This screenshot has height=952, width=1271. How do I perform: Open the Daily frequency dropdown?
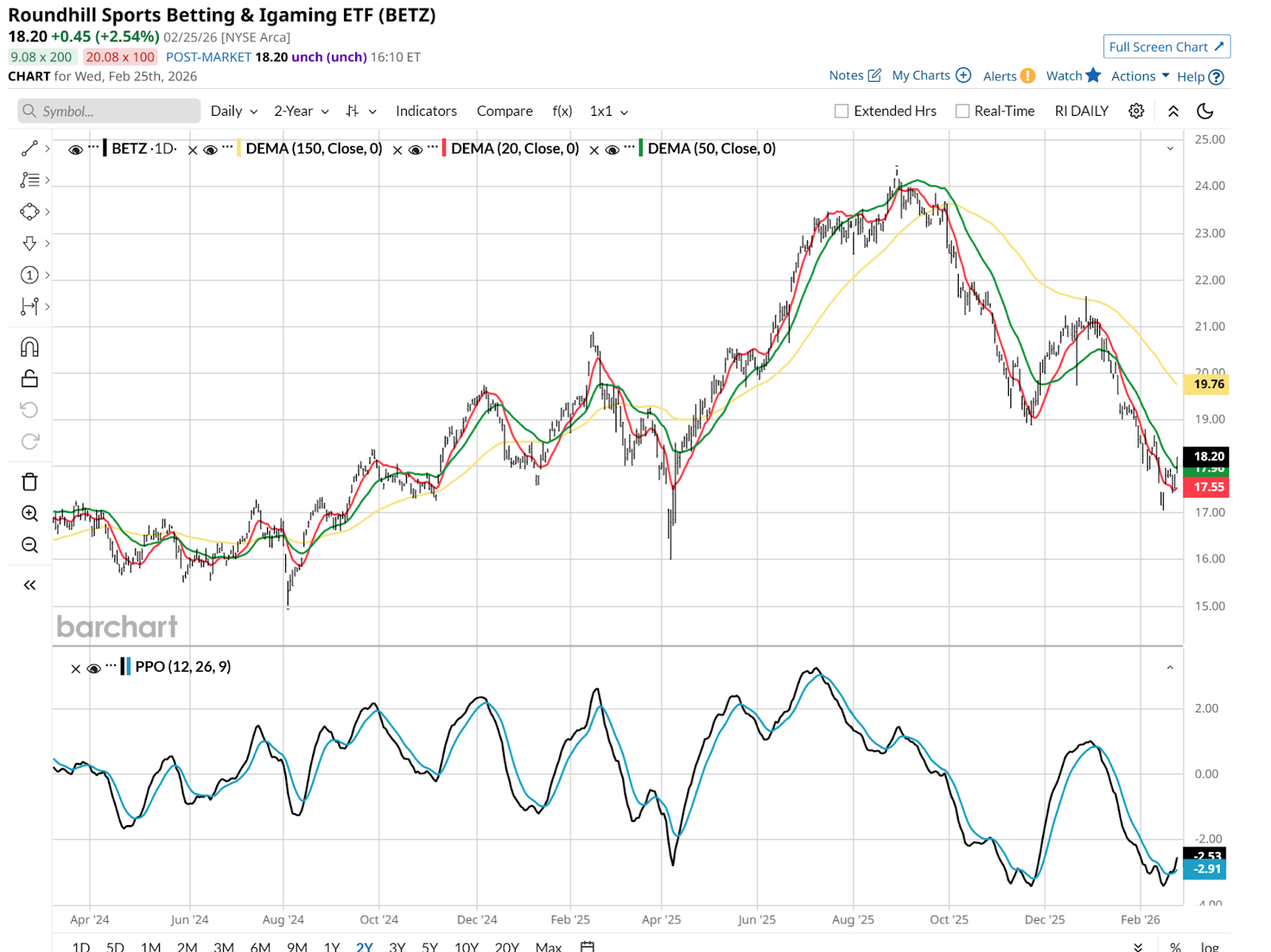(x=234, y=111)
